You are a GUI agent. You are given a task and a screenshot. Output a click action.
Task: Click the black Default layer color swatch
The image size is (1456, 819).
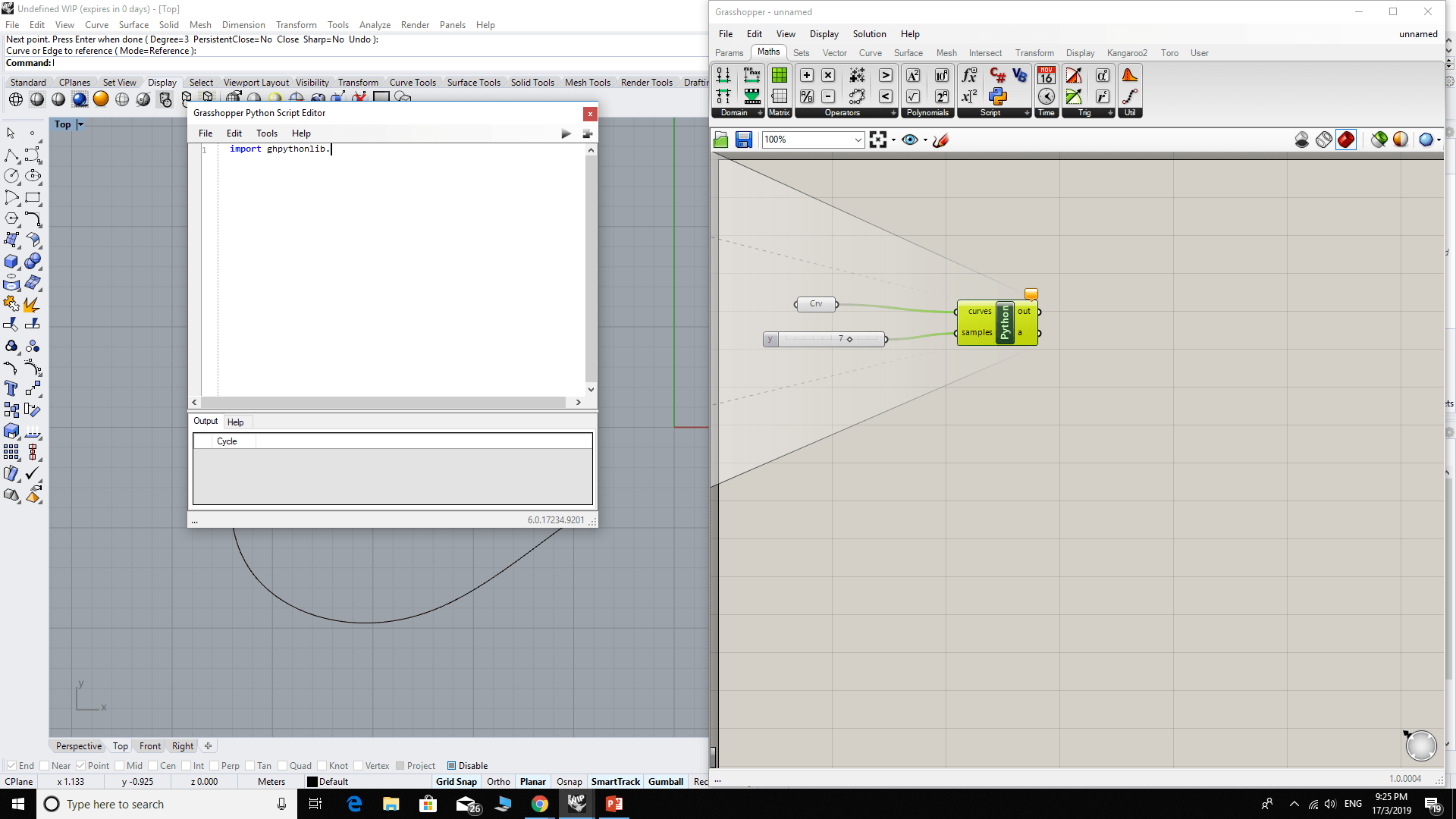click(312, 782)
